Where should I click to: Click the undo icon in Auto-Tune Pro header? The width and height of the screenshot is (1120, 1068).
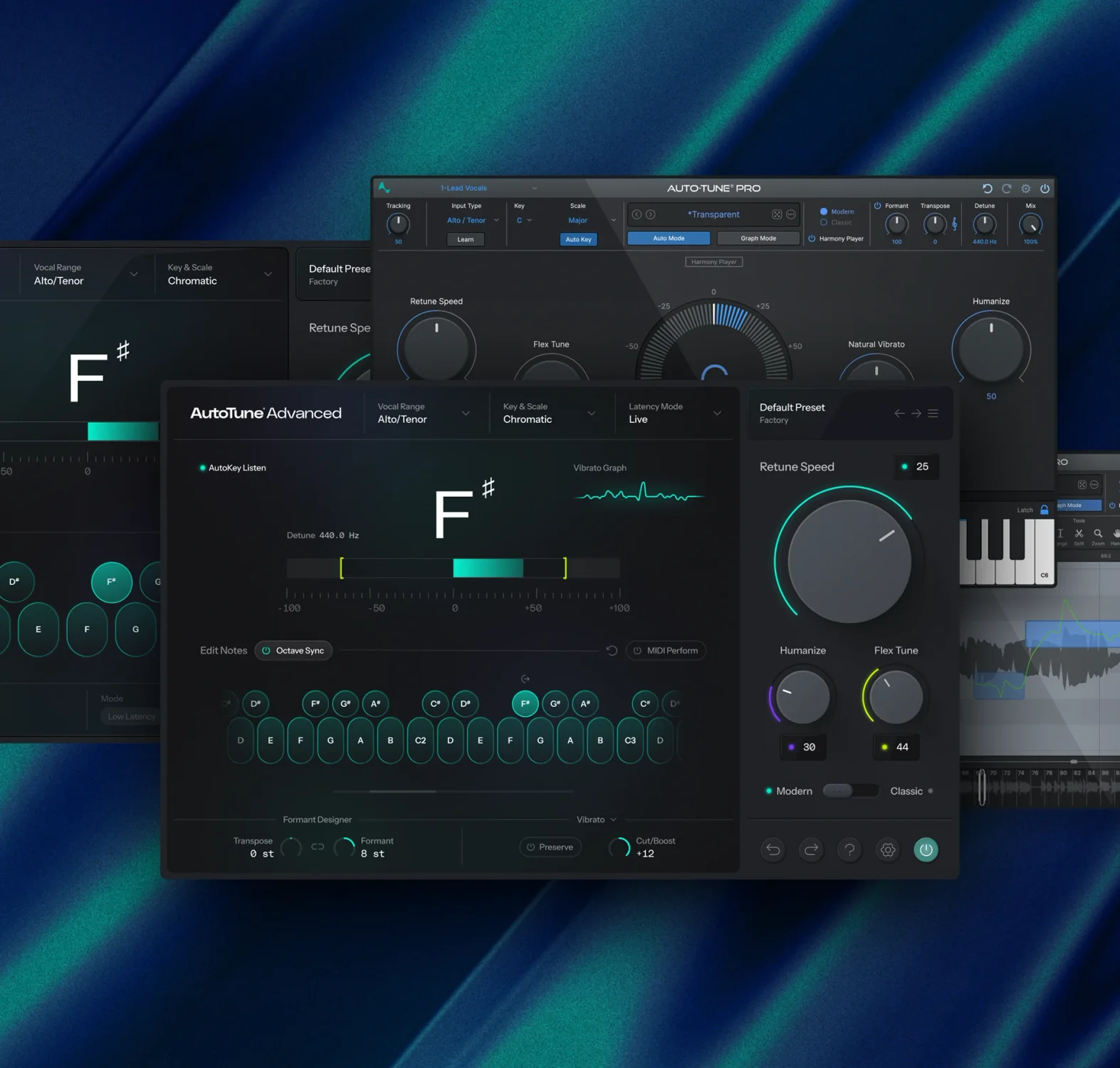[x=987, y=189]
